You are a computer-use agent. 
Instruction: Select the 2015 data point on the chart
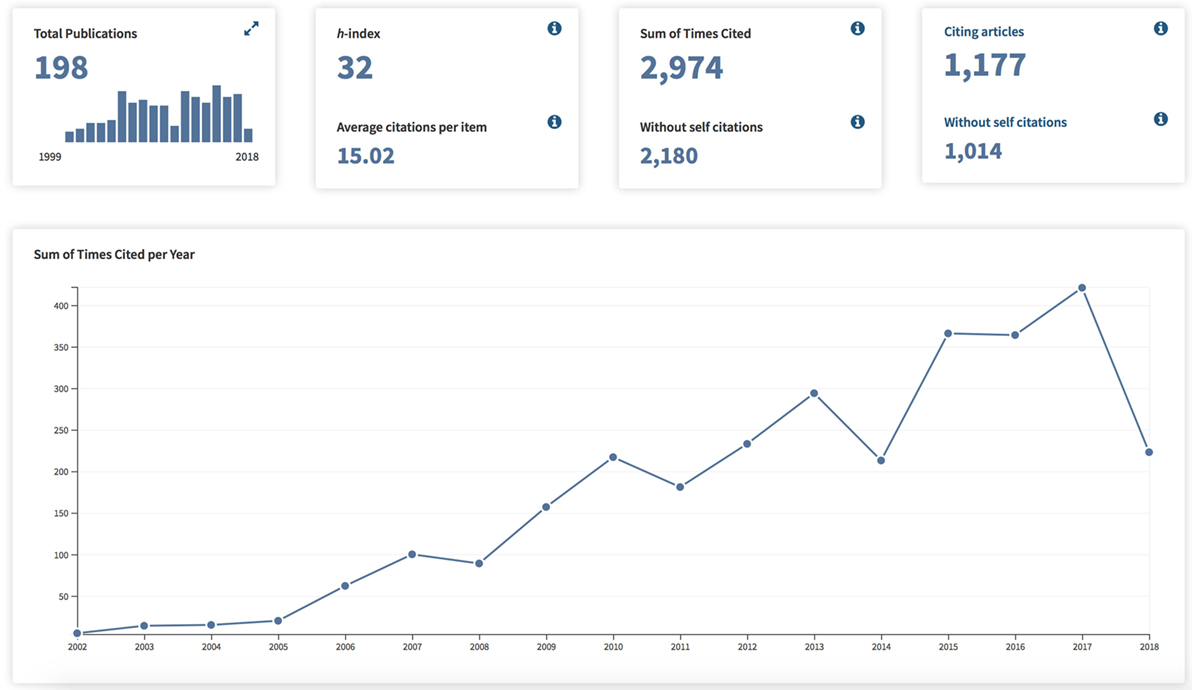point(948,334)
